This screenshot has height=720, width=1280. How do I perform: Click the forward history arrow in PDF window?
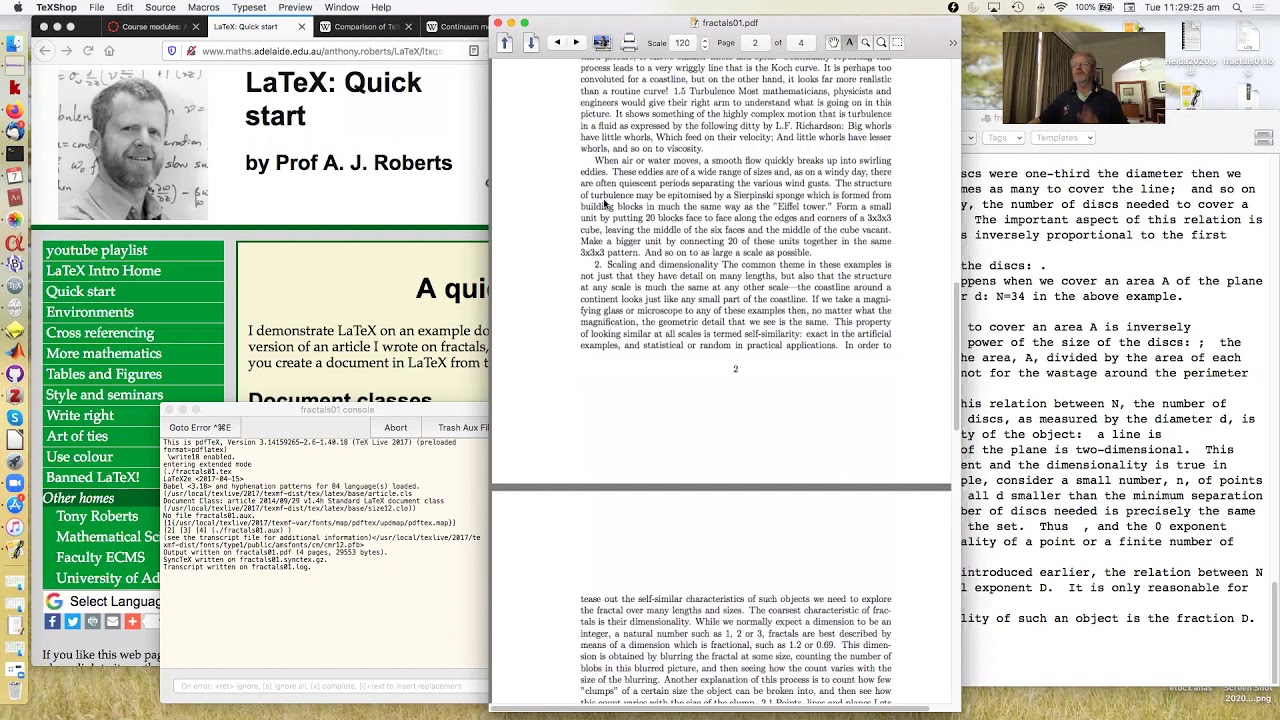576,43
